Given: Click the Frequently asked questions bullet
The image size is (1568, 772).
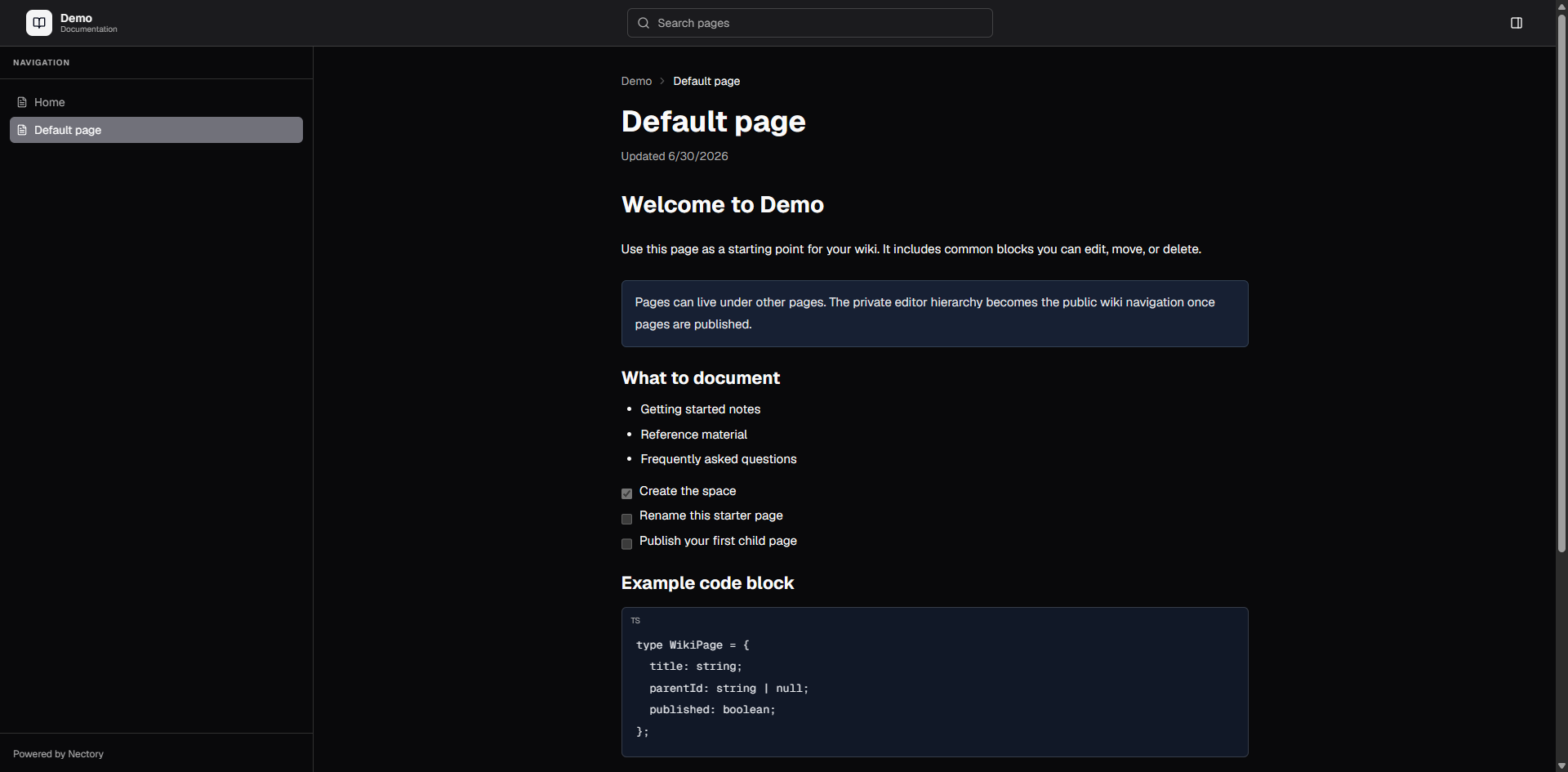Looking at the screenshot, I should [718, 459].
